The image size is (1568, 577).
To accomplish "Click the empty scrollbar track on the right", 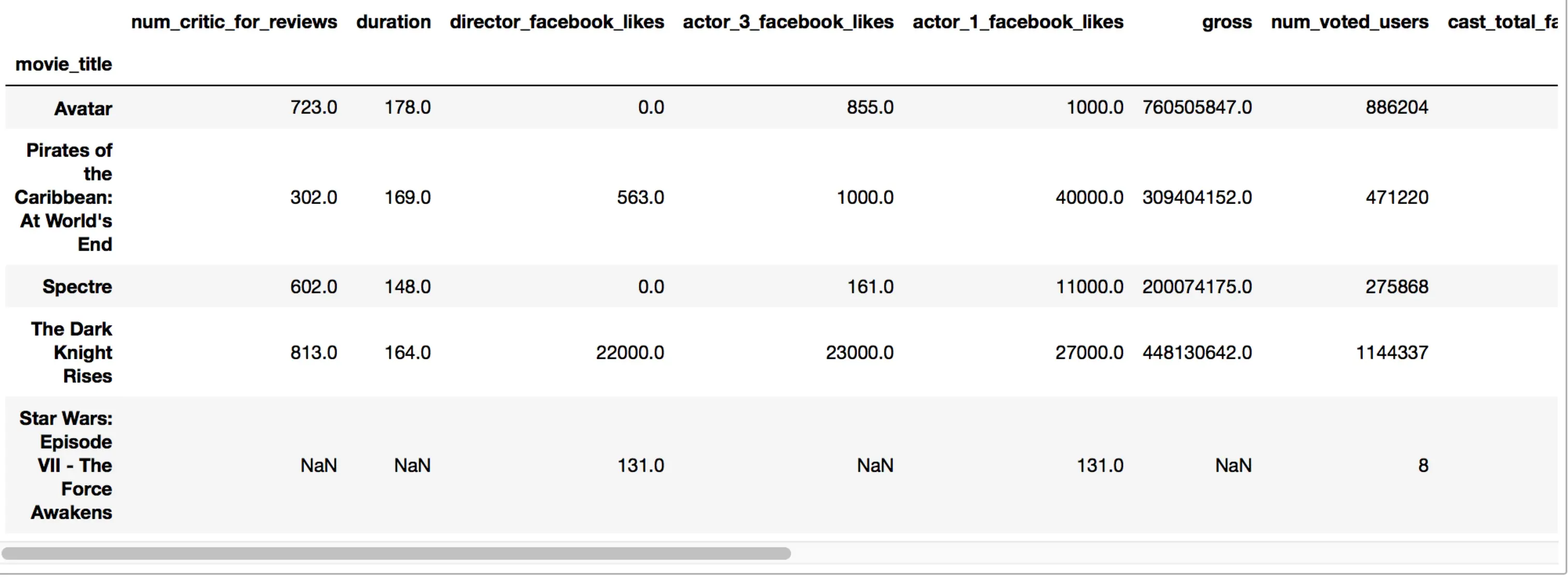I will tap(1156, 553).
